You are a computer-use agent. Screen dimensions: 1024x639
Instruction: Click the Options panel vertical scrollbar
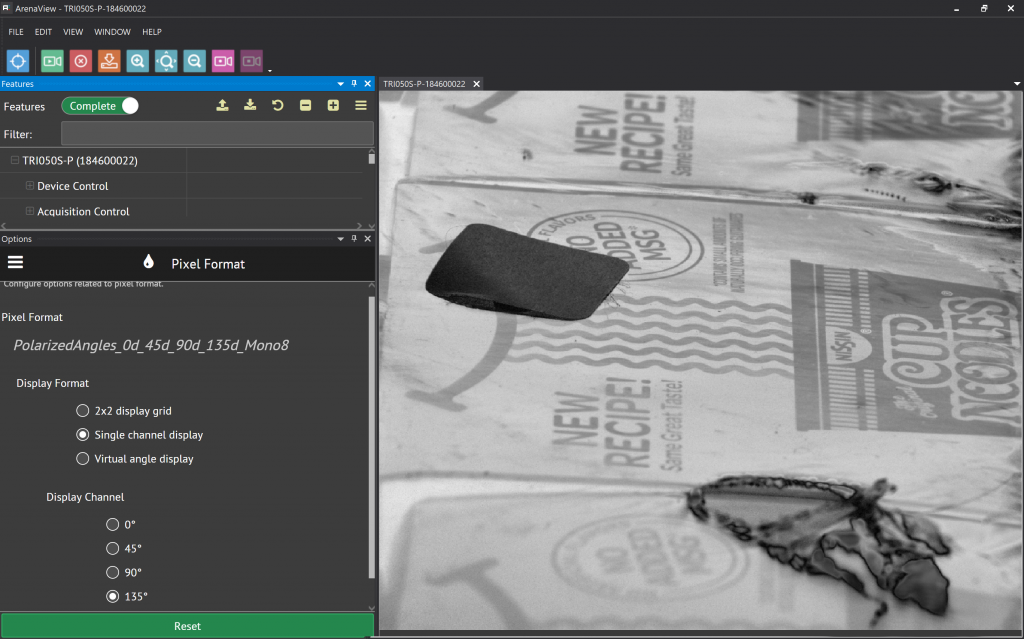pos(372,438)
